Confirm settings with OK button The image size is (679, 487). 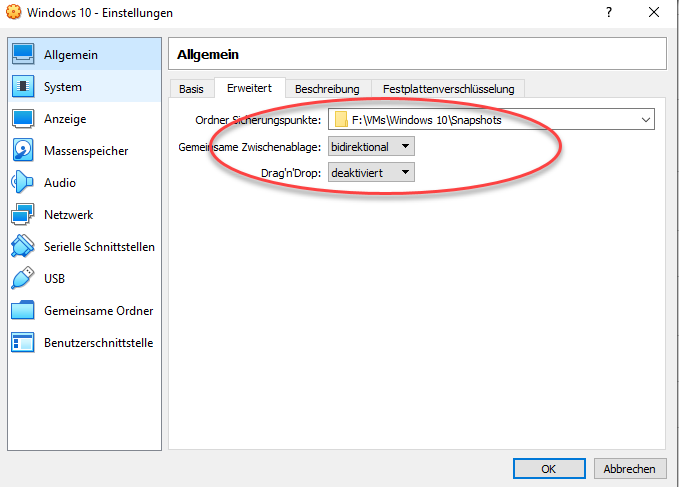click(x=549, y=469)
